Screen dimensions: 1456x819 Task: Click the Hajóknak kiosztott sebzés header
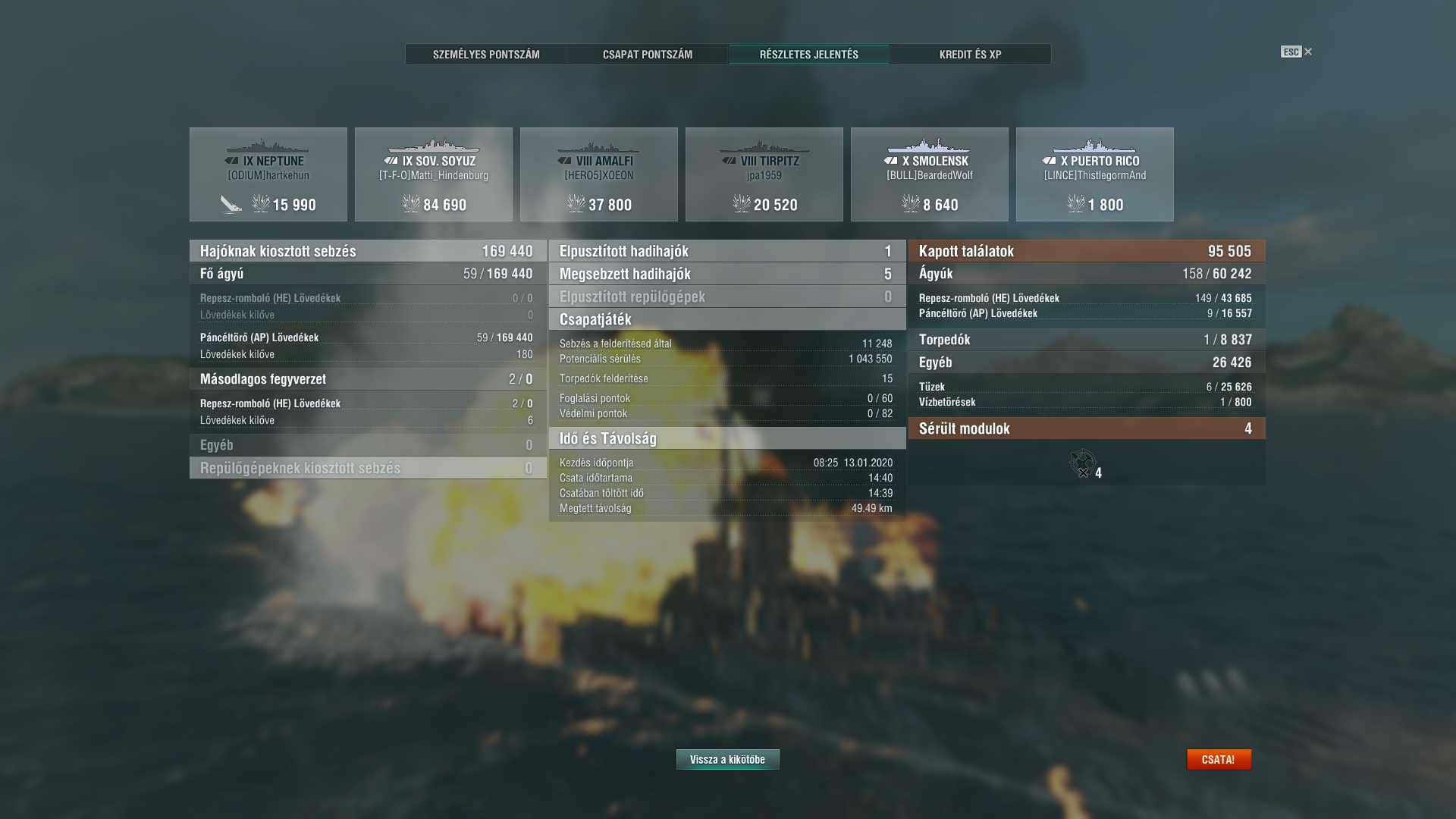[368, 251]
